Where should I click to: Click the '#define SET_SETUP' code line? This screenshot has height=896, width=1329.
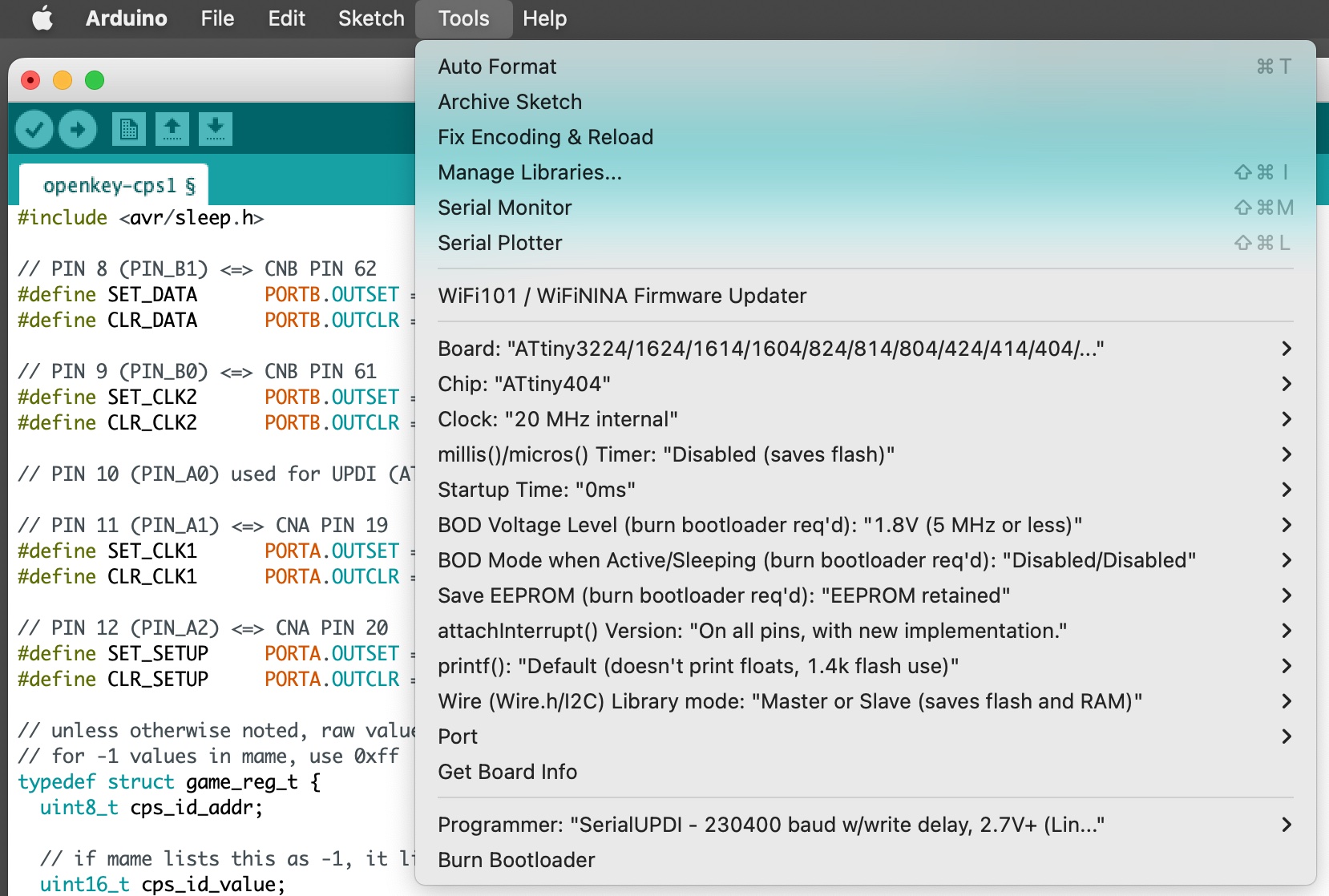point(216,654)
